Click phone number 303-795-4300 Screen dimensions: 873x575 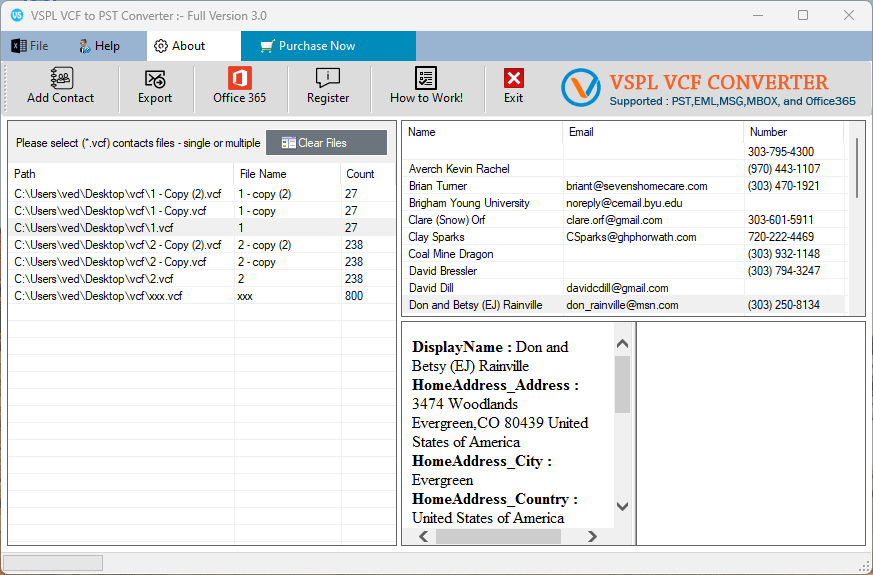(781, 152)
